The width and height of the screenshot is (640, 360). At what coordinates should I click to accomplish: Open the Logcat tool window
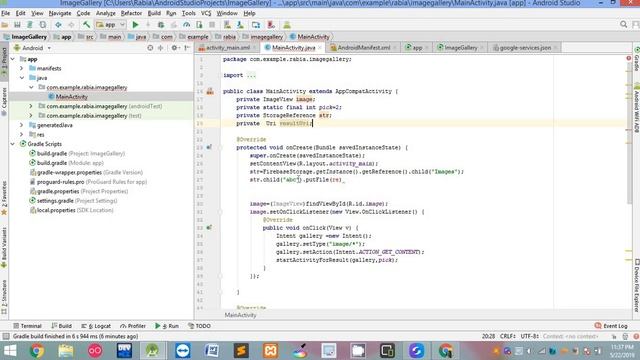pyautogui.click(x=96, y=326)
